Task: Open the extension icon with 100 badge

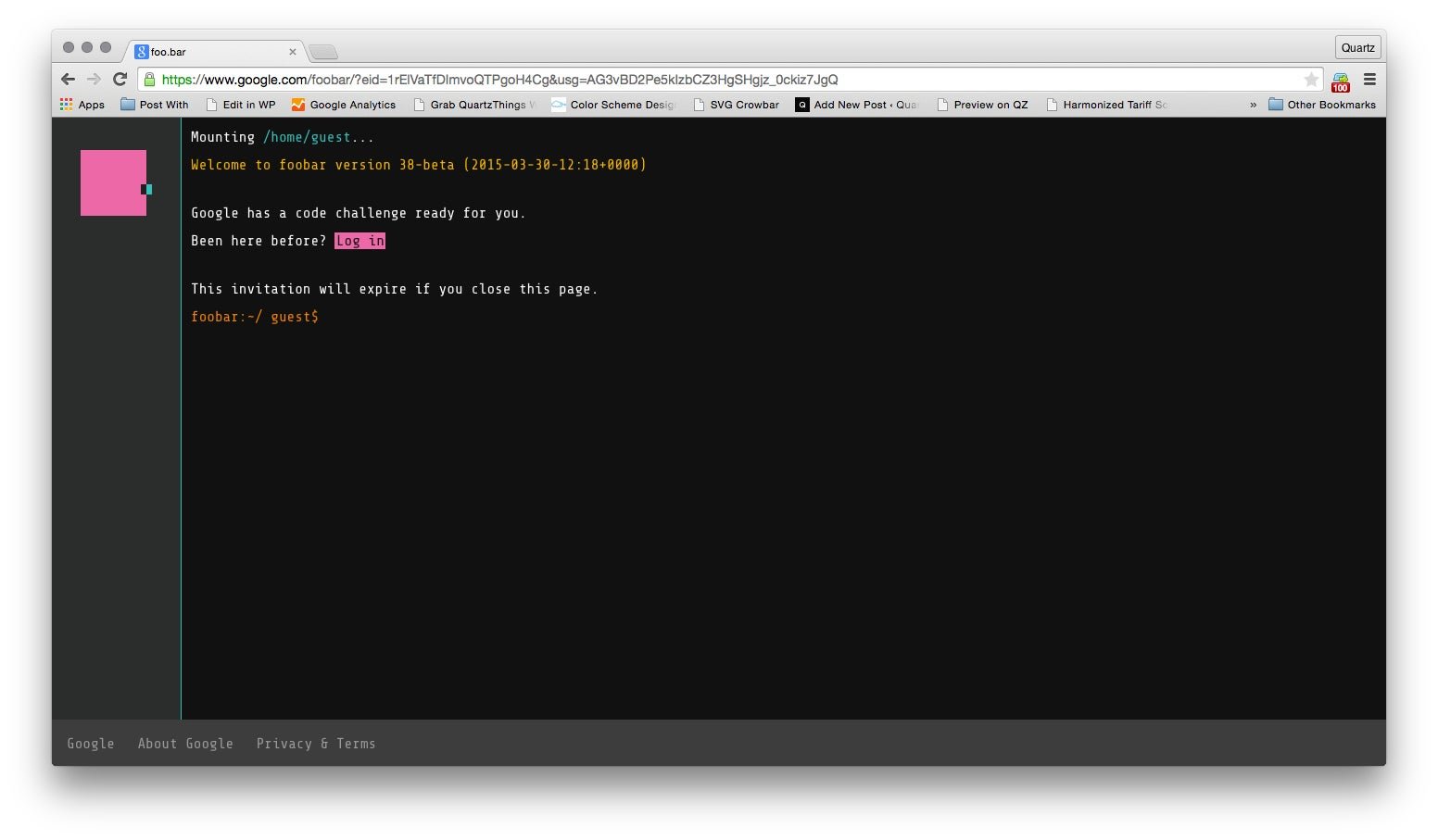Action: click(1341, 81)
